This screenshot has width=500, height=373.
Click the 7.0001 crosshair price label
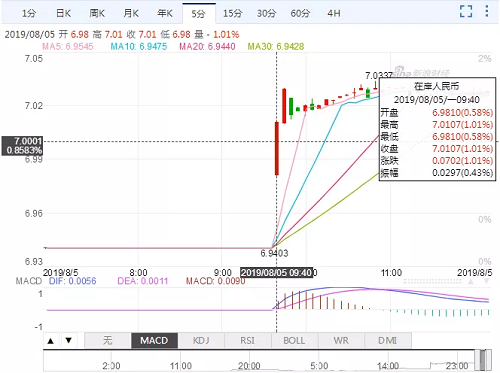pos(23,146)
